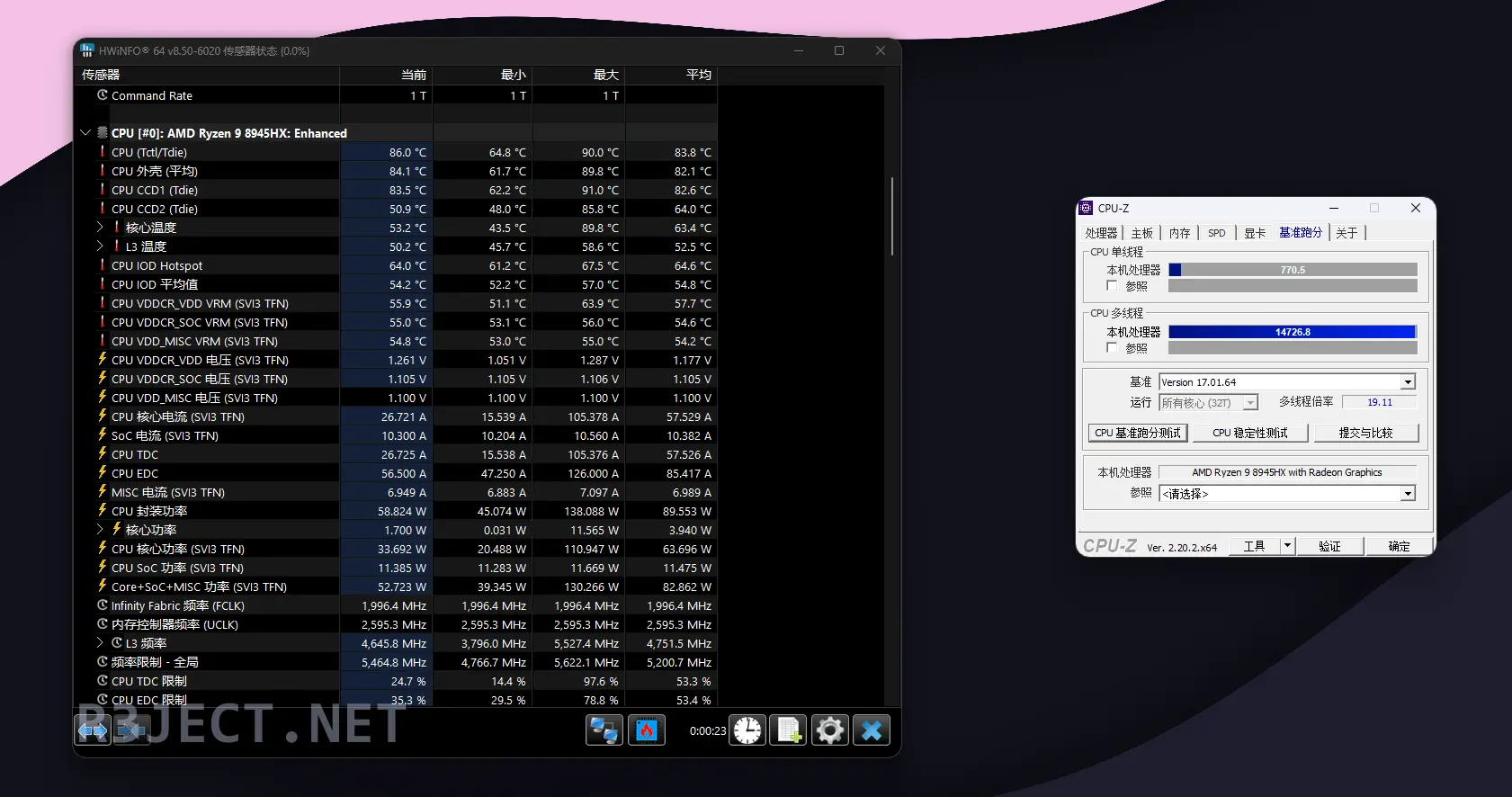Switch to the 显卡 tab in CPU-Z
The width and height of the screenshot is (1512, 797).
(1255, 233)
